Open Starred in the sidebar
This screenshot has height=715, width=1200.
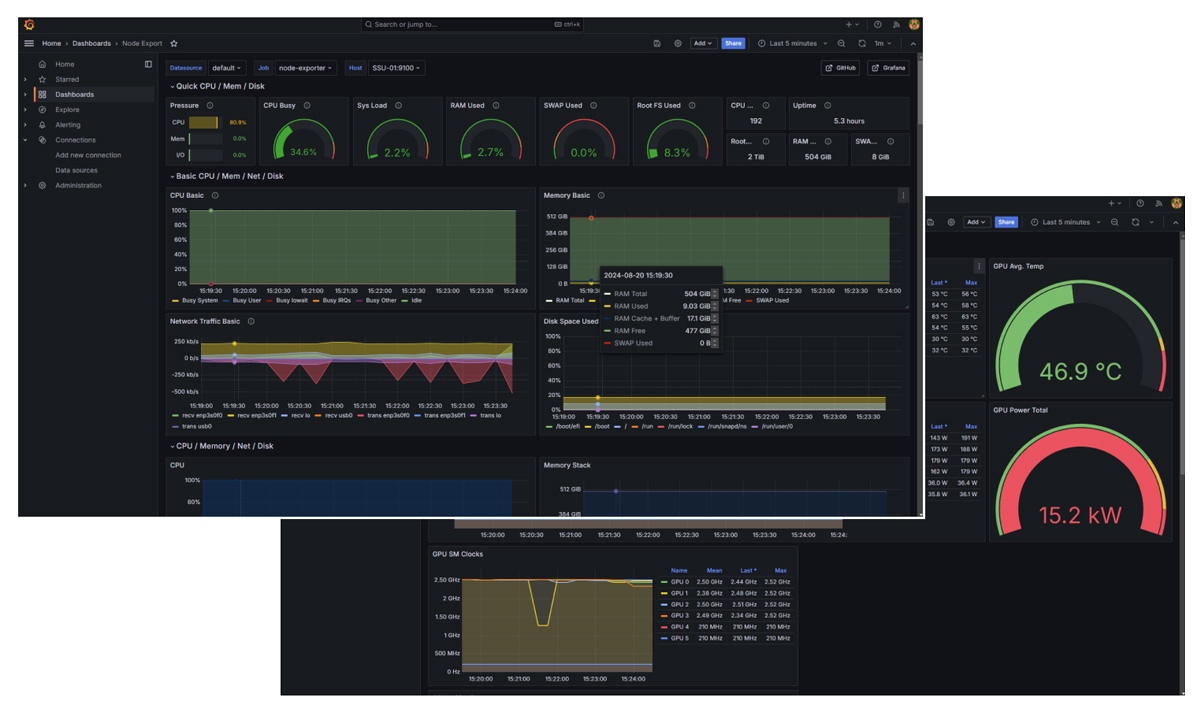coord(67,79)
